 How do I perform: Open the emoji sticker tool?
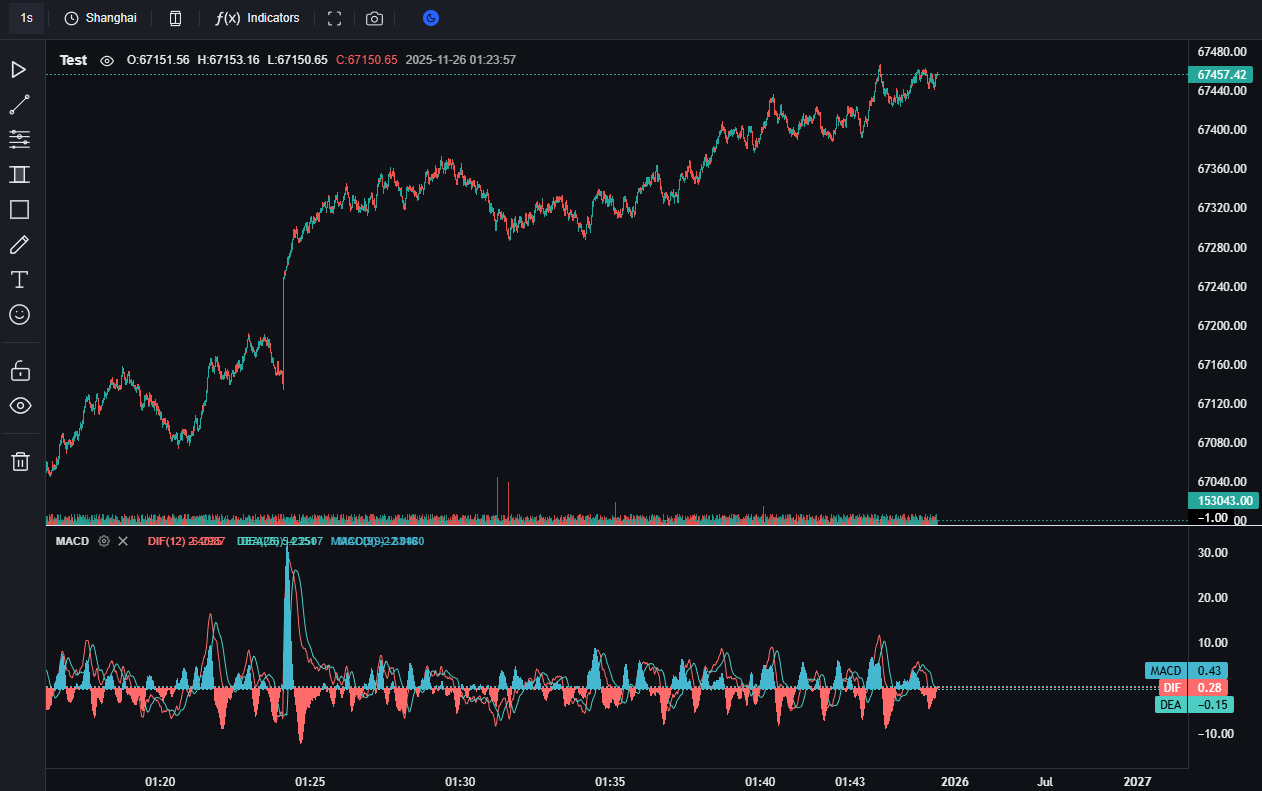19,314
